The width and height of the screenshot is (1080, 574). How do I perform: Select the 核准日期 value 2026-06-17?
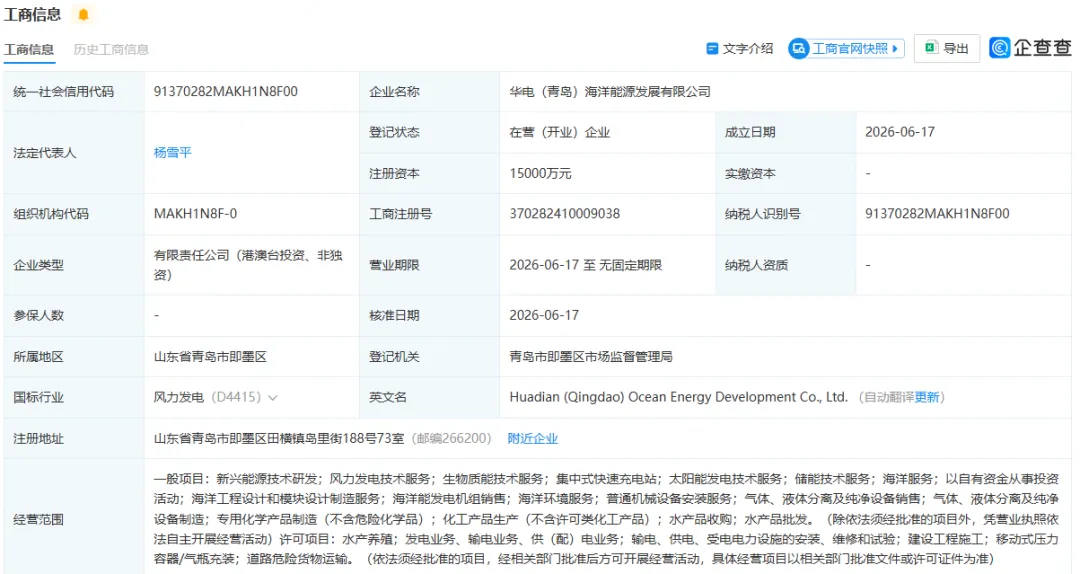pyautogui.click(x=543, y=315)
